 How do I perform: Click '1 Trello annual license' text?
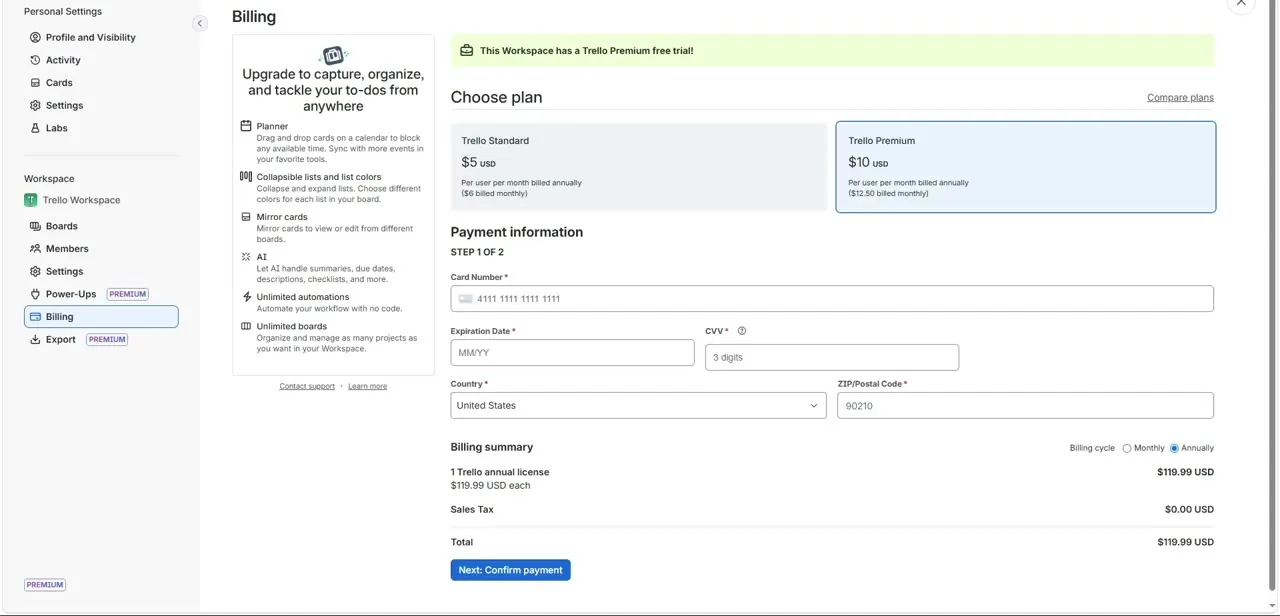pos(500,472)
